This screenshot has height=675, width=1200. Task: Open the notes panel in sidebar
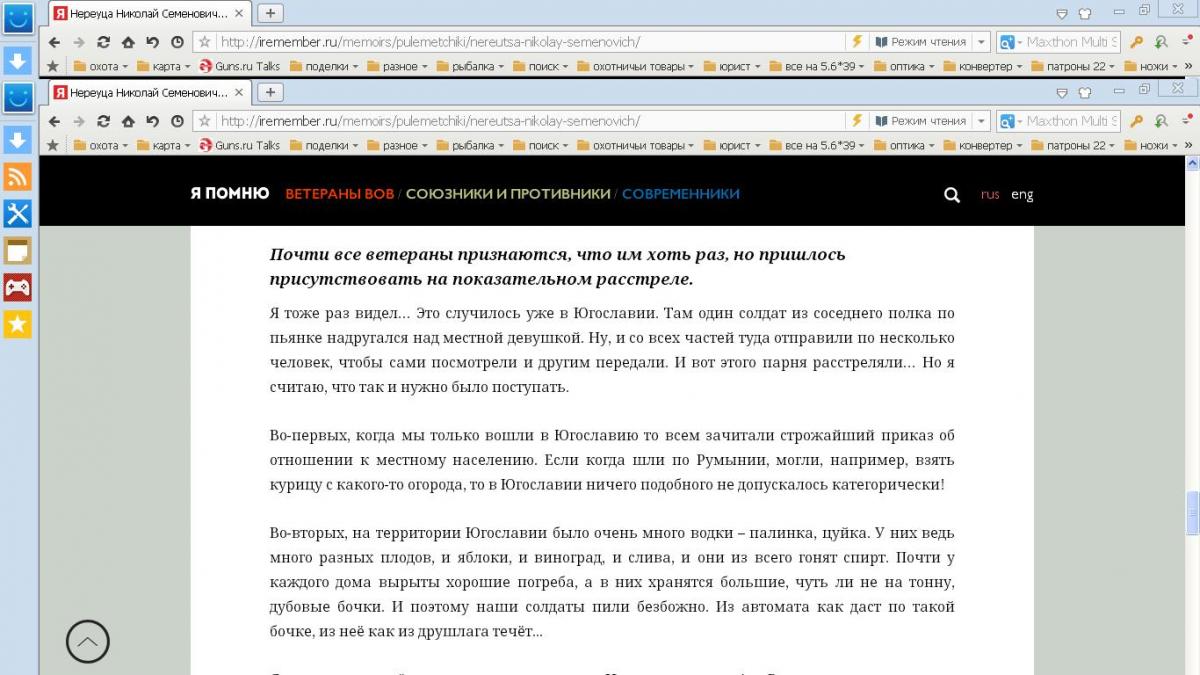pos(18,251)
